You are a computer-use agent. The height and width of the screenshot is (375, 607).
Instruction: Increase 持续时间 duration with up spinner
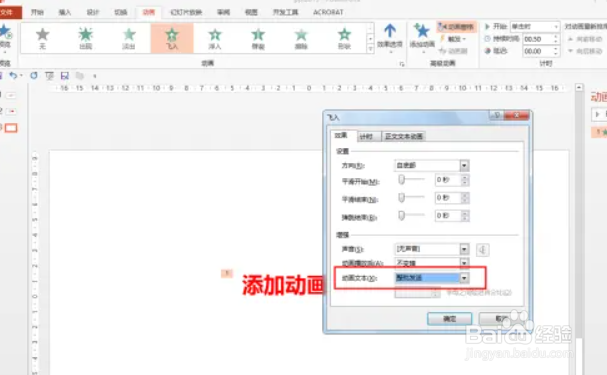pyautogui.click(x=556, y=37)
